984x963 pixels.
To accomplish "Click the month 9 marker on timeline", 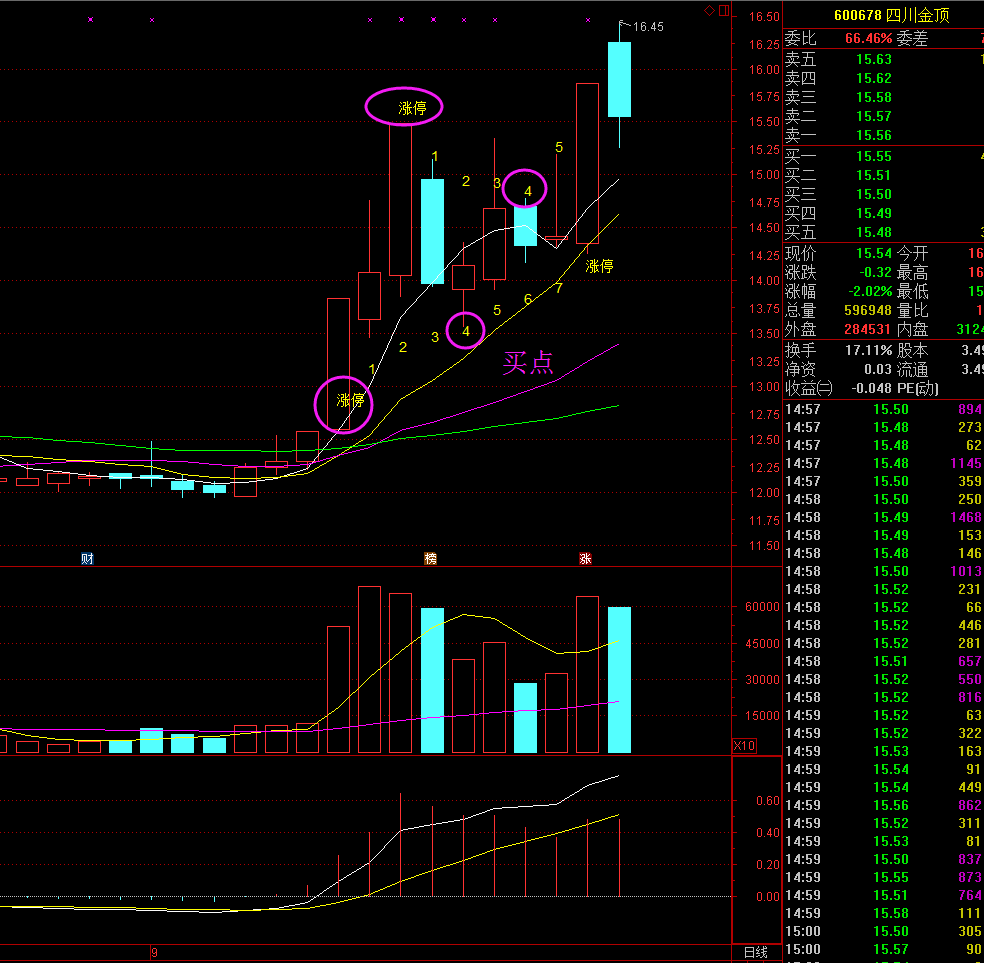I will [x=154, y=952].
